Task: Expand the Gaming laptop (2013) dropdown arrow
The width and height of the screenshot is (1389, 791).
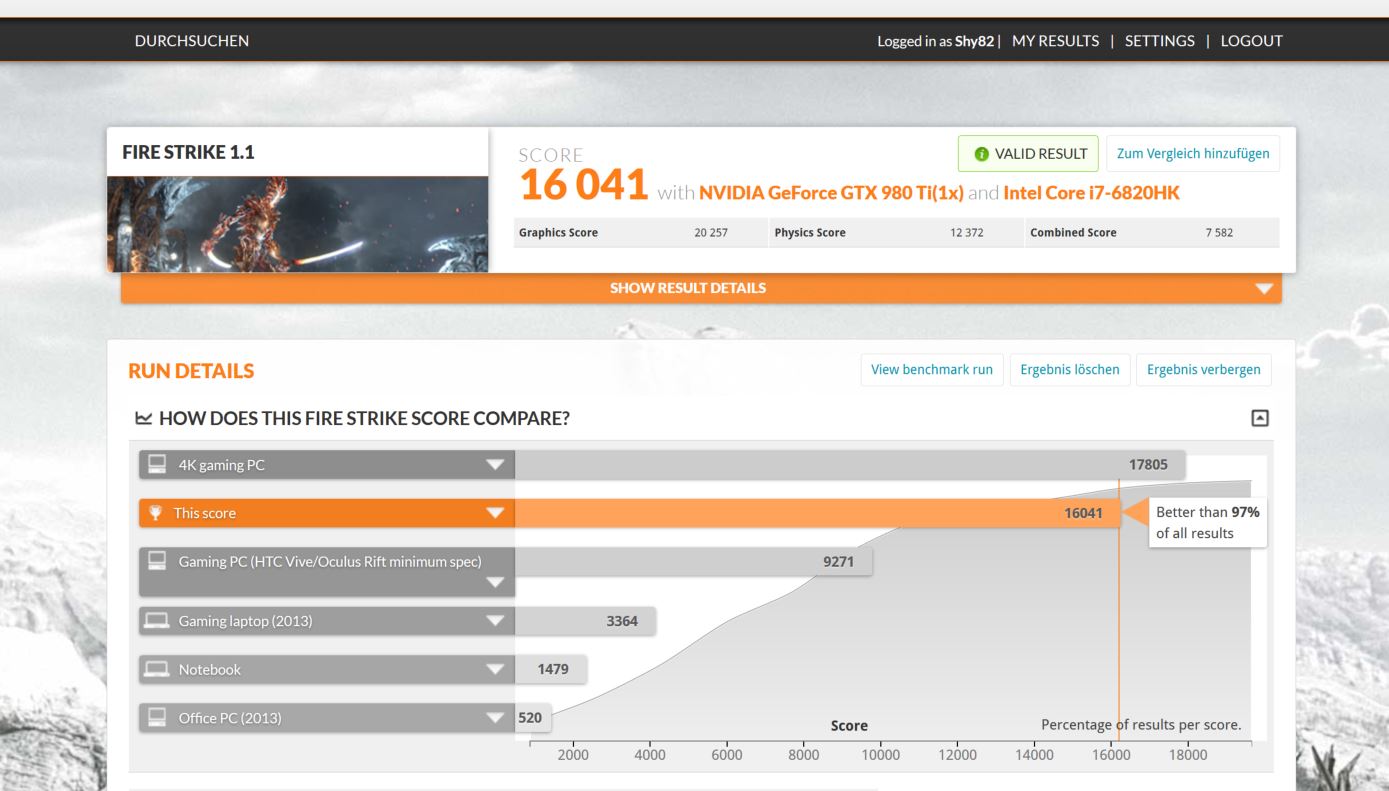Action: [495, 622]
